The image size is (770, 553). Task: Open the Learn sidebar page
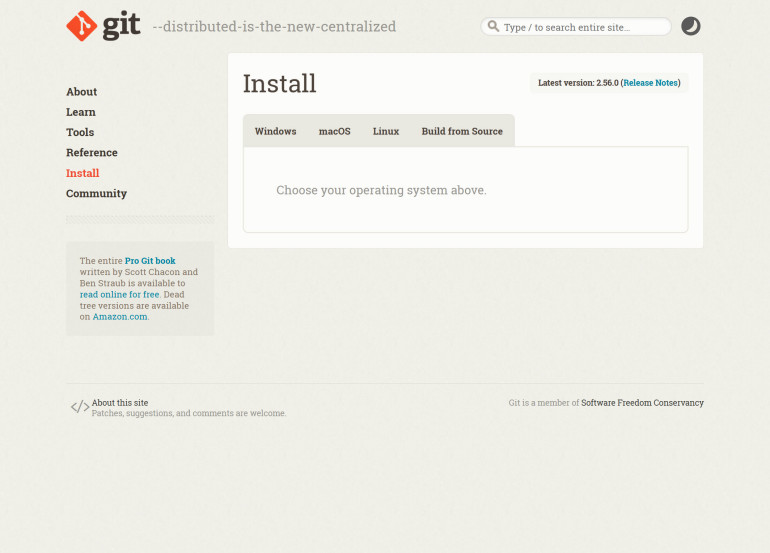[81, 112]
